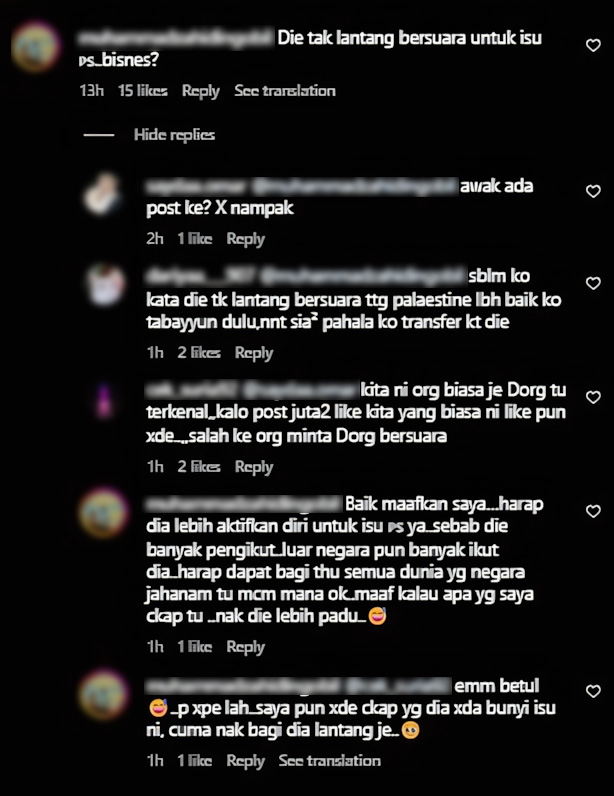614x796 pixels.
Task: Like the 'Baik maafkan saya' reply
Action: click(x=593, y=511)
